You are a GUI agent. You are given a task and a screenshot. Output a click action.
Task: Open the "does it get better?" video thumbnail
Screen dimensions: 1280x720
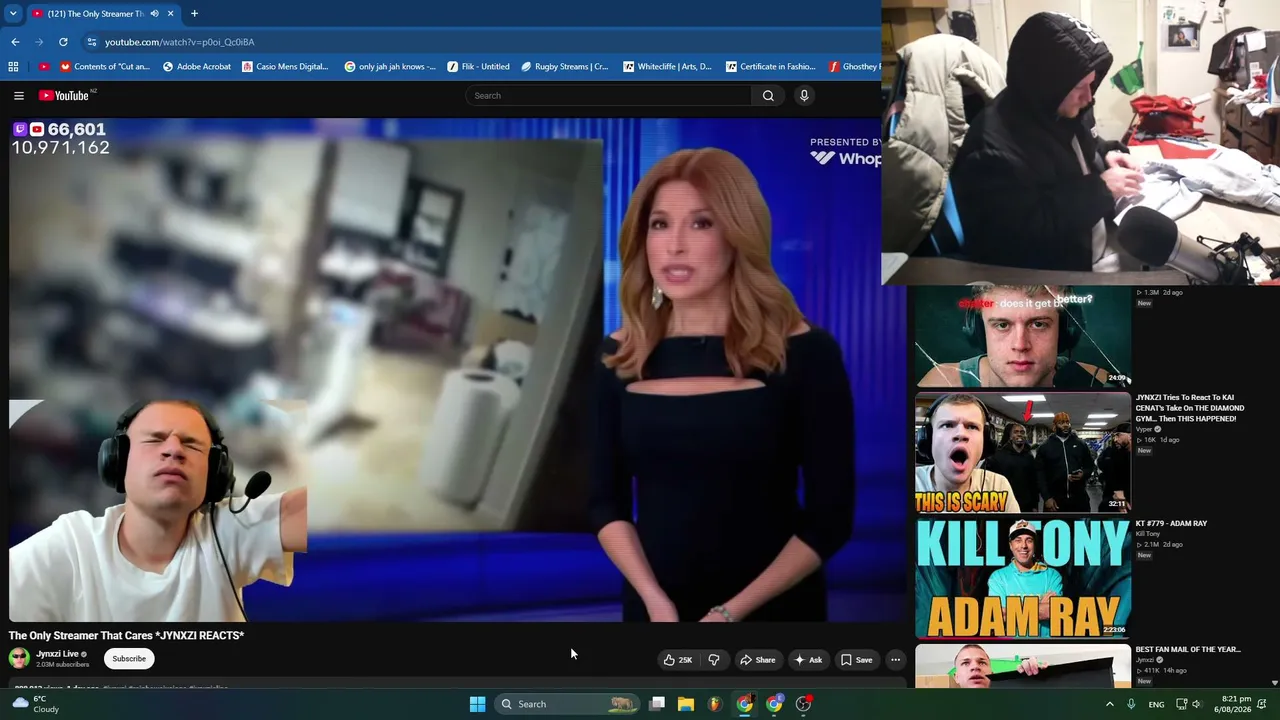(1023, 336)
